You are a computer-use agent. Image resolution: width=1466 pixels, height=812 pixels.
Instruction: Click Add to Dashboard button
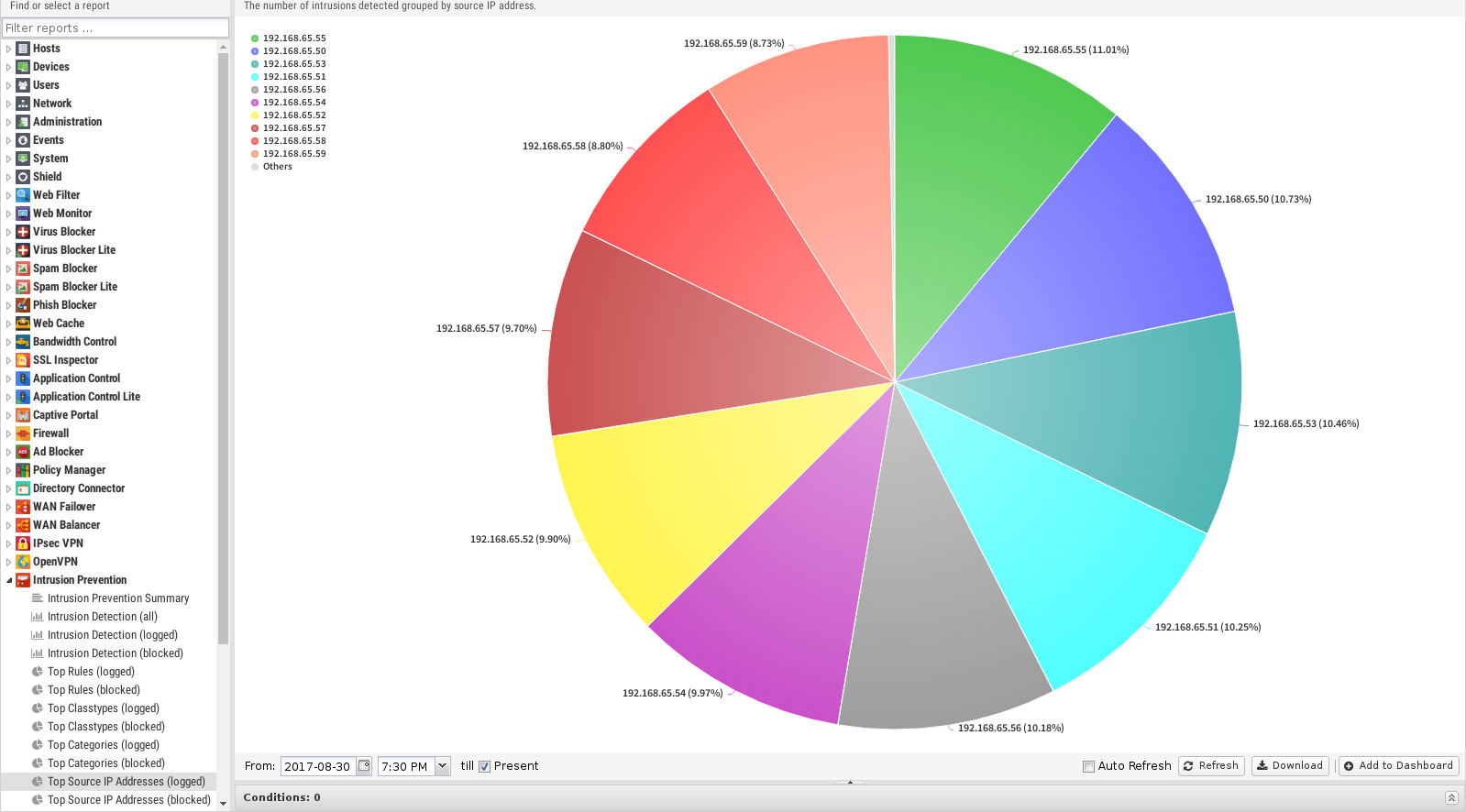[x=1399, y=766]
